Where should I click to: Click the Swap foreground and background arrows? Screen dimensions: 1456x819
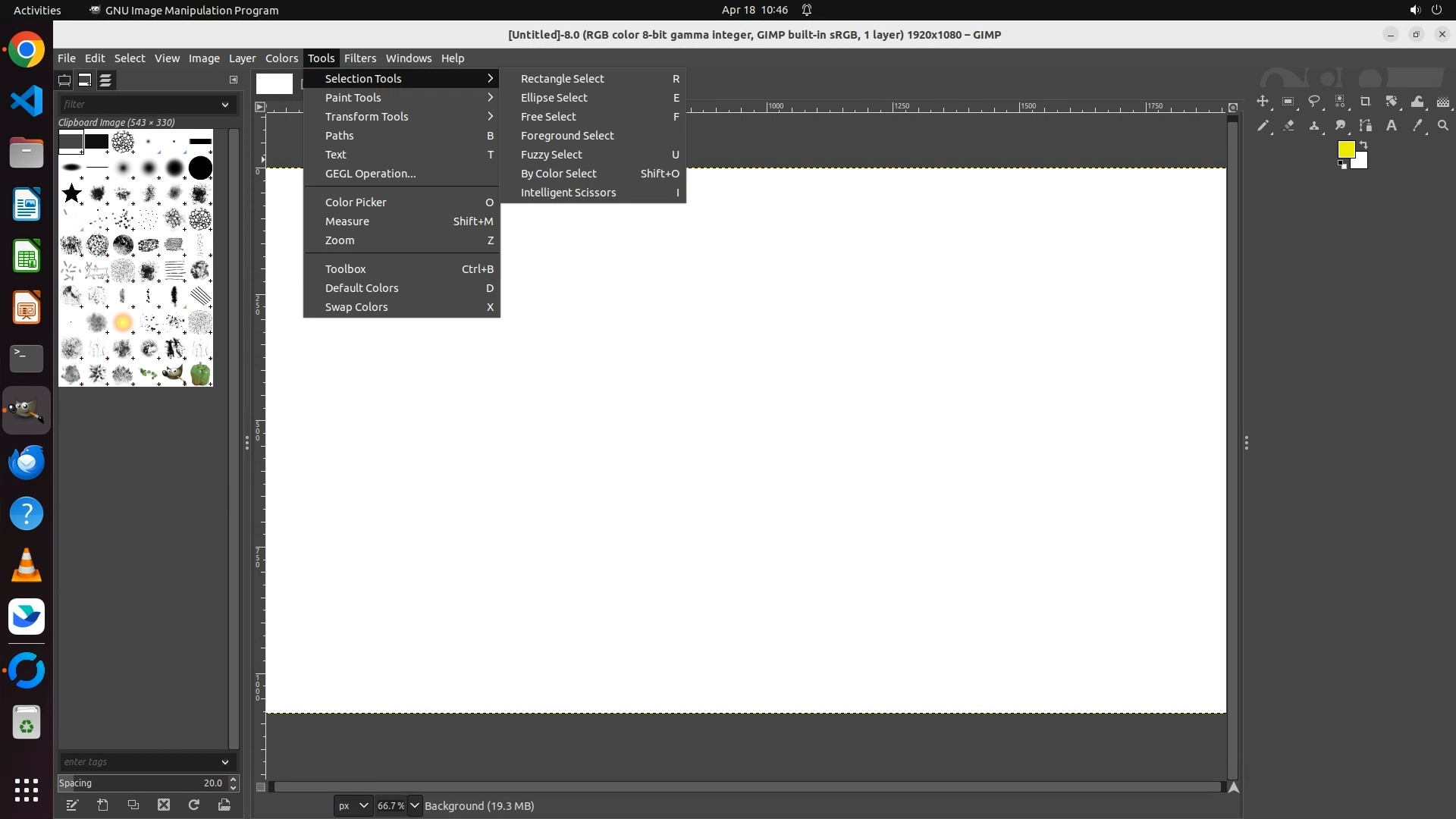(x=1363, y=144)
